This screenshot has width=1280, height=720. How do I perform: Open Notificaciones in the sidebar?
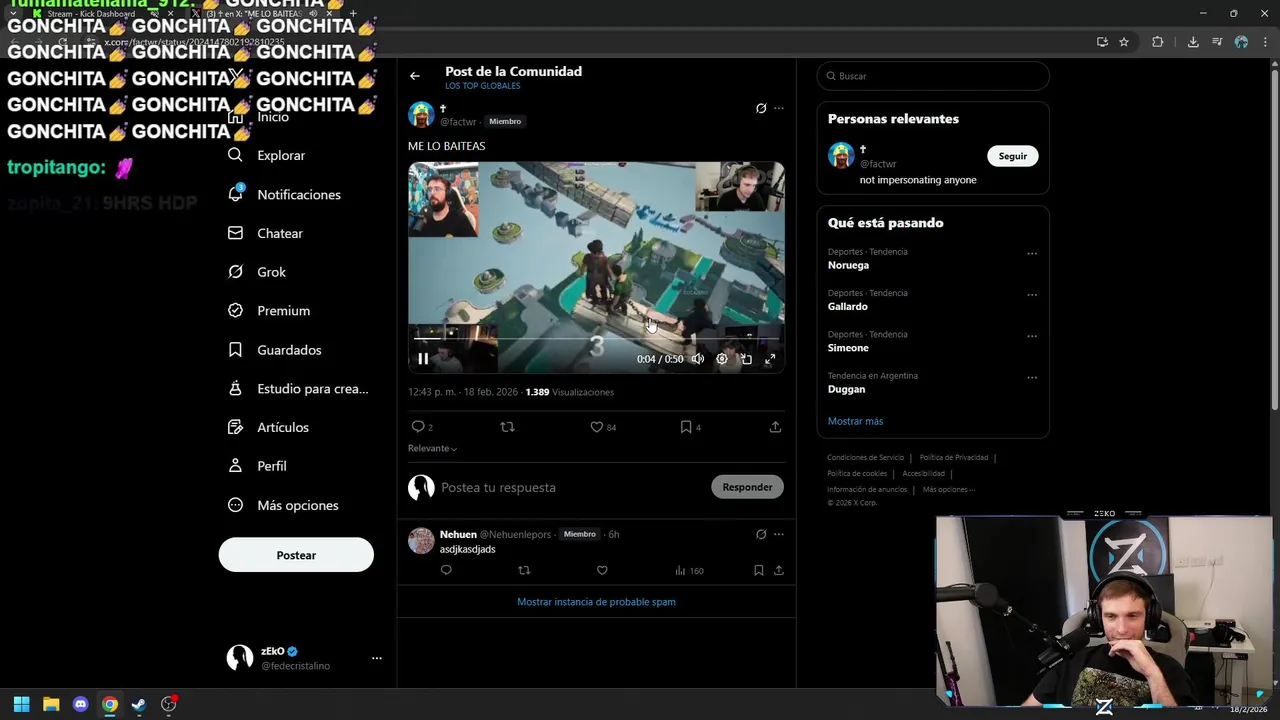285,194
